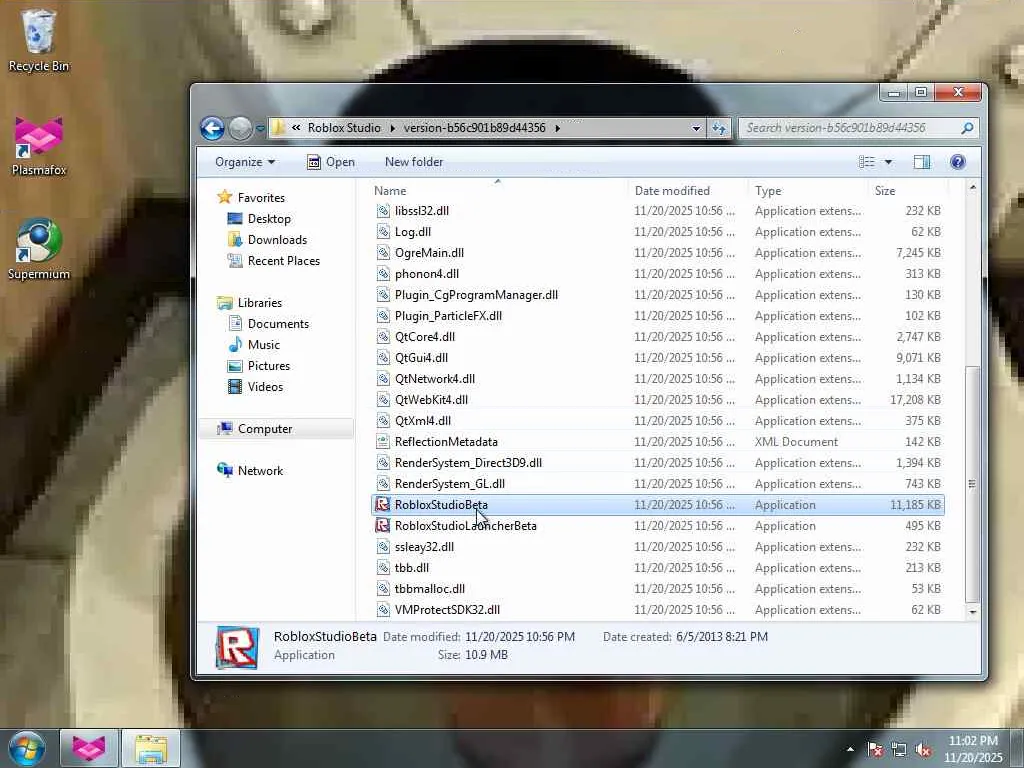
Task: Select the VMProtectSDK32.dll file name
Action: (447, 610)
